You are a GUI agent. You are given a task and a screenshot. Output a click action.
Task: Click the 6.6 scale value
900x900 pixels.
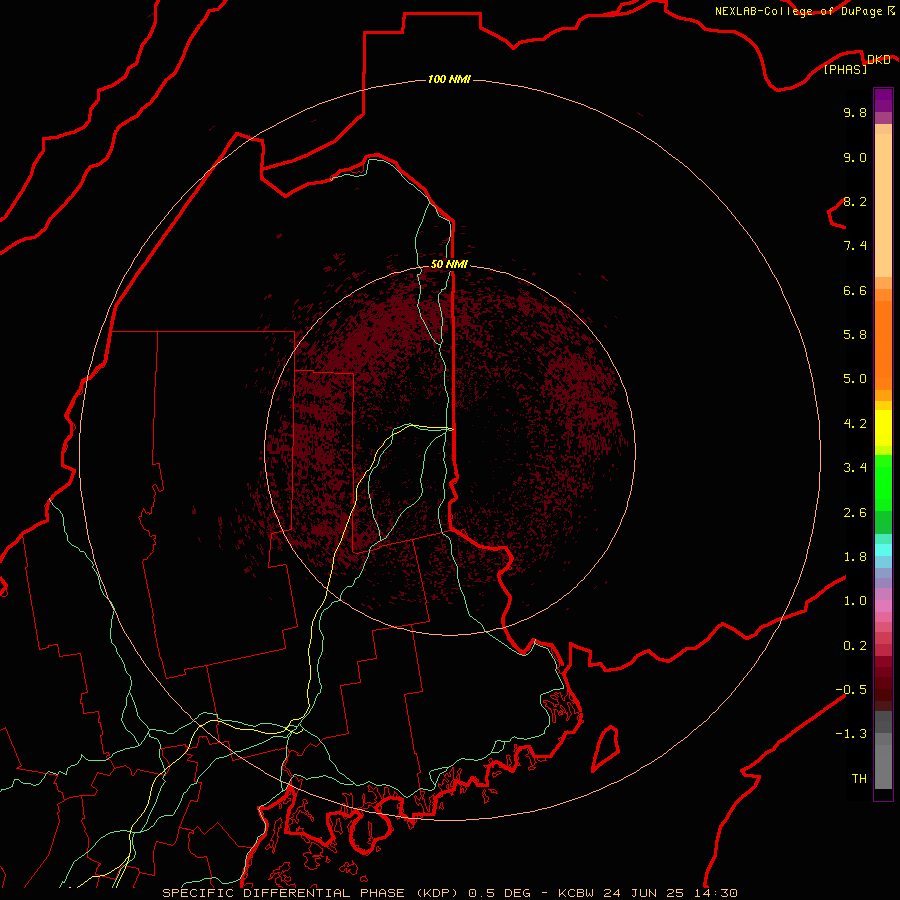pyautogui.click(x=855, y=290)
